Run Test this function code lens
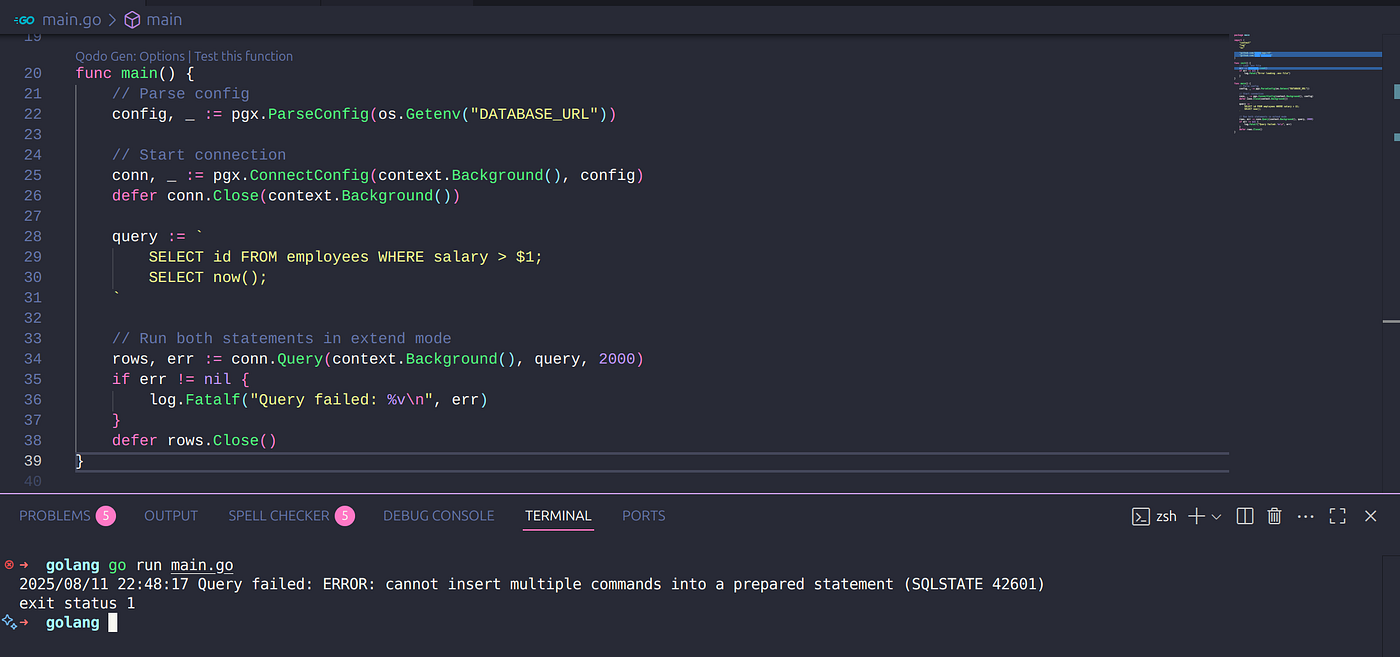The height and width of the screenshot is (657, 1400). pos(243,56)
